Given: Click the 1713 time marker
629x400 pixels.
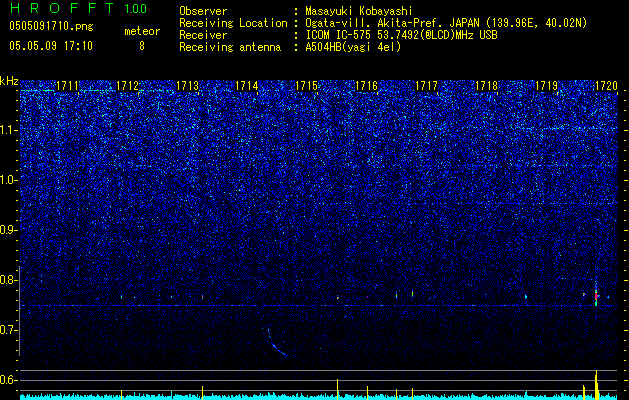Looking at the screenshot, I should tap(187, 86).
